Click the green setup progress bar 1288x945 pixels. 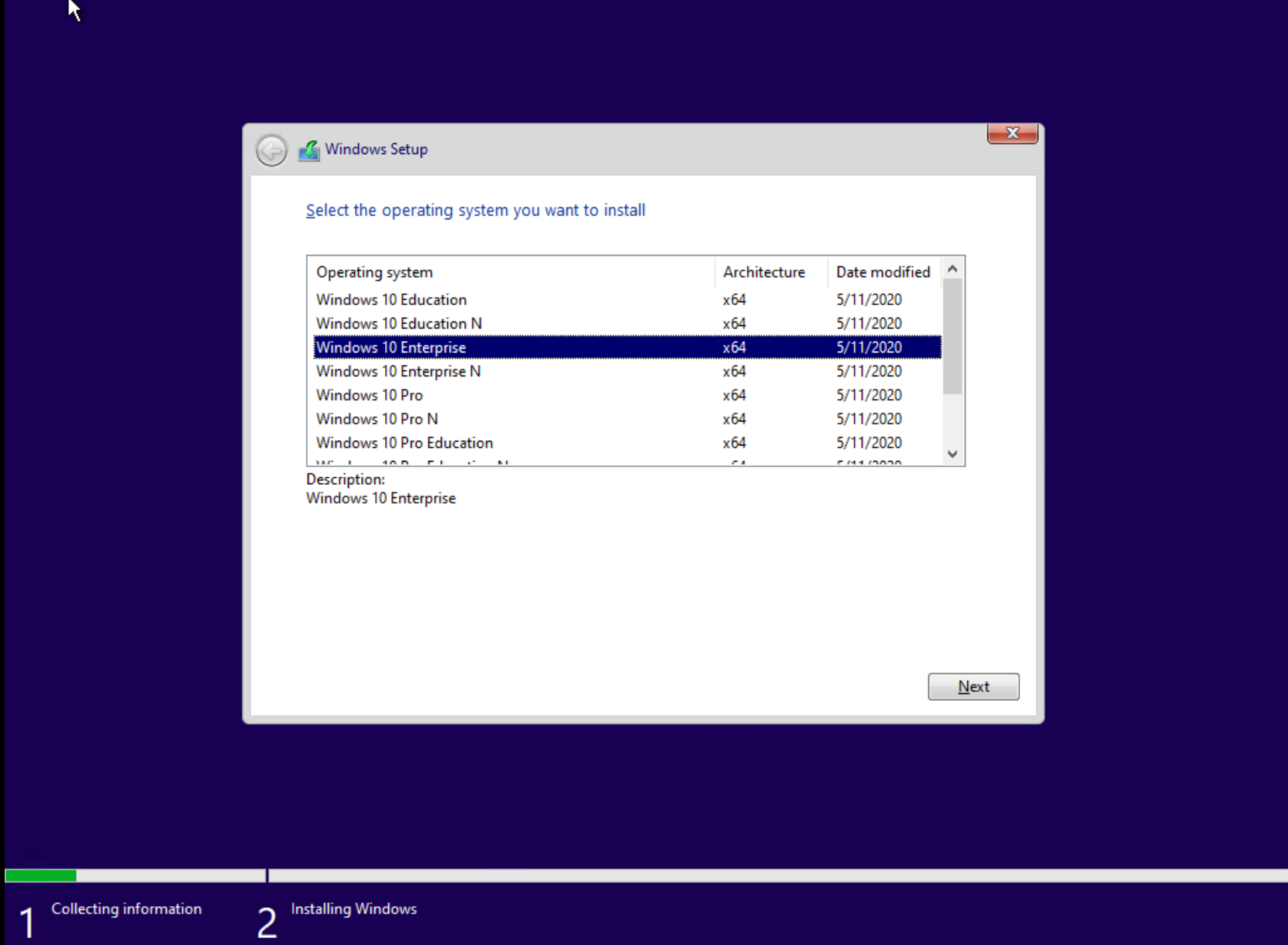point(40,875)
